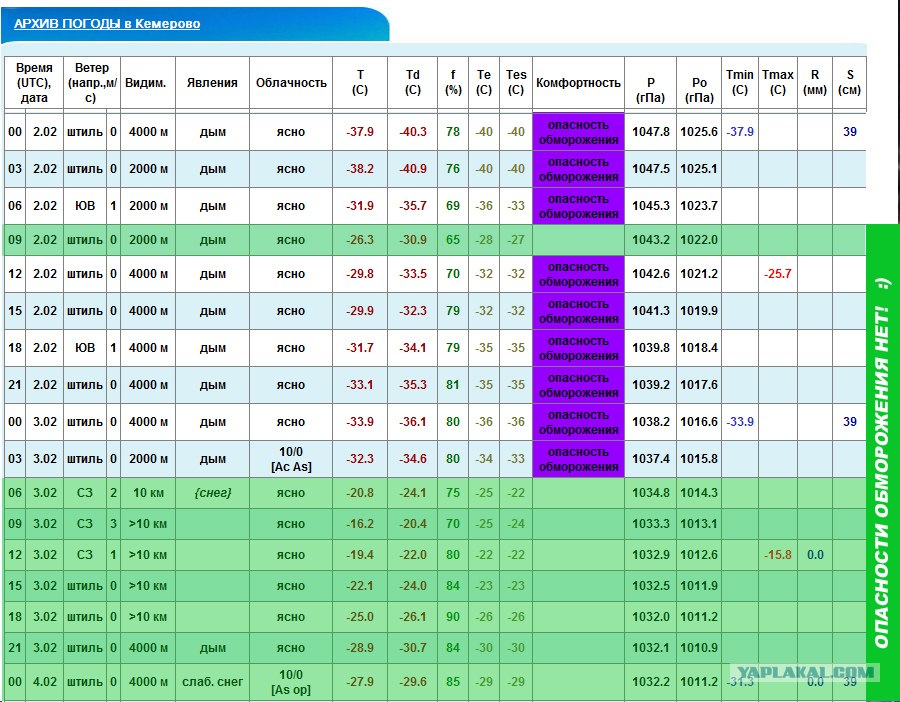Click pressure value 1047.8
900x702 pixels.
(651, 131)
